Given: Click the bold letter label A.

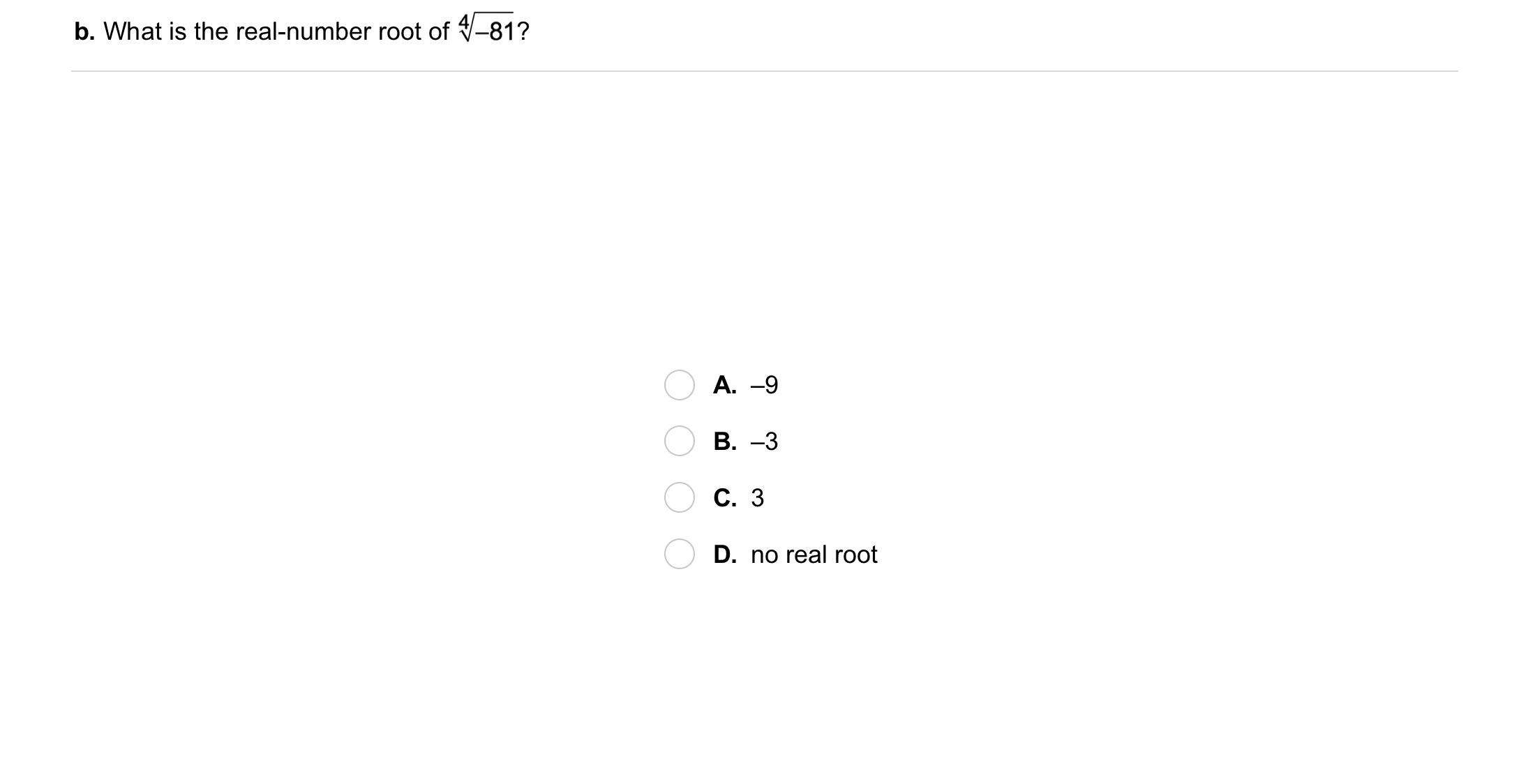Looking at the screenshot, I should pos(724,385).
